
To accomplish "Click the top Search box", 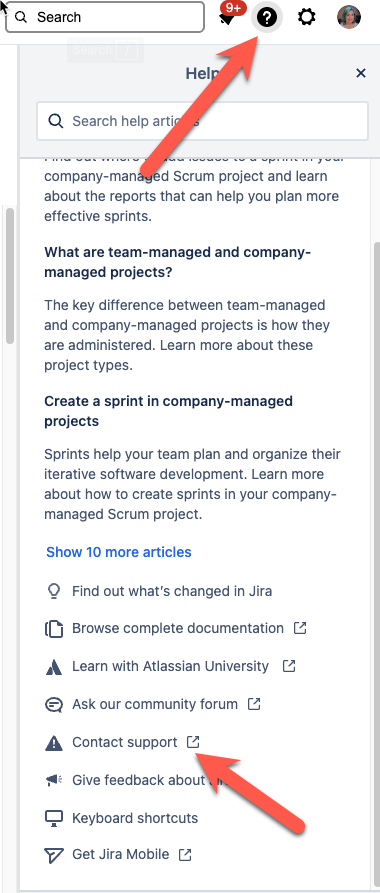I will [x=105, y=17].
